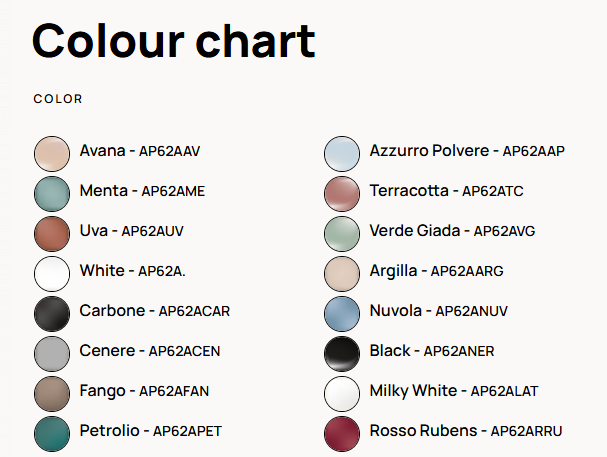This screenshot has height=457, width=607.
Task: Select the Fango colour swatch
Action: pos(51,393)
